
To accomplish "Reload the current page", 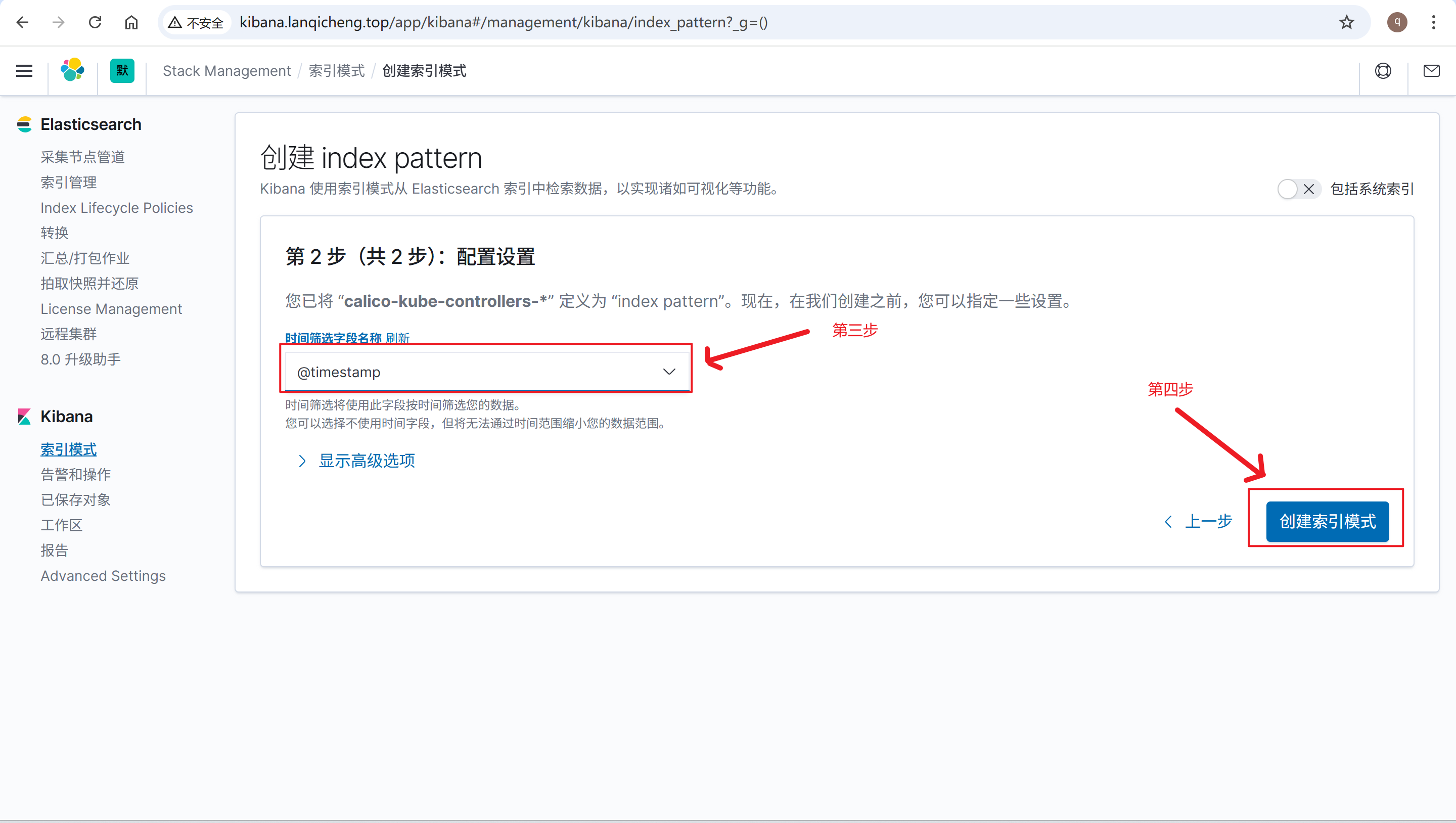I will [x=95, y=23].
